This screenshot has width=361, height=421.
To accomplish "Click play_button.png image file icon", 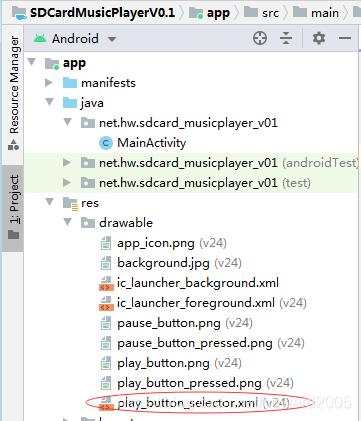I will [106, 363].
